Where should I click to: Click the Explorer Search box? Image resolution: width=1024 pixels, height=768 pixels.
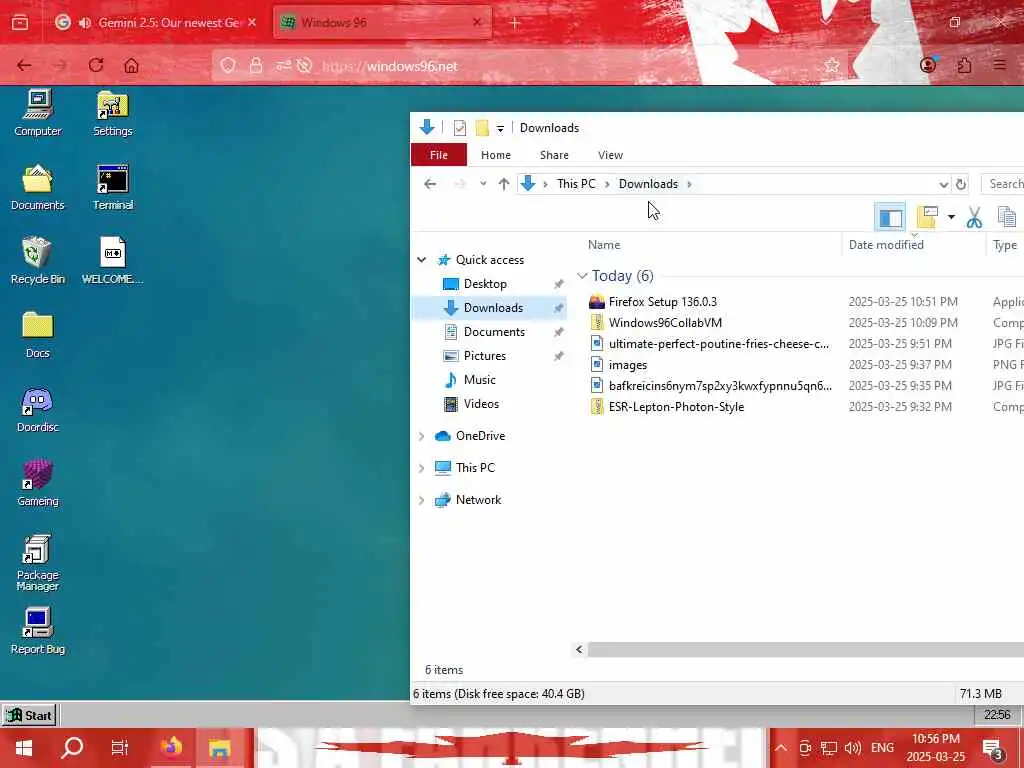coord(1003,184)
